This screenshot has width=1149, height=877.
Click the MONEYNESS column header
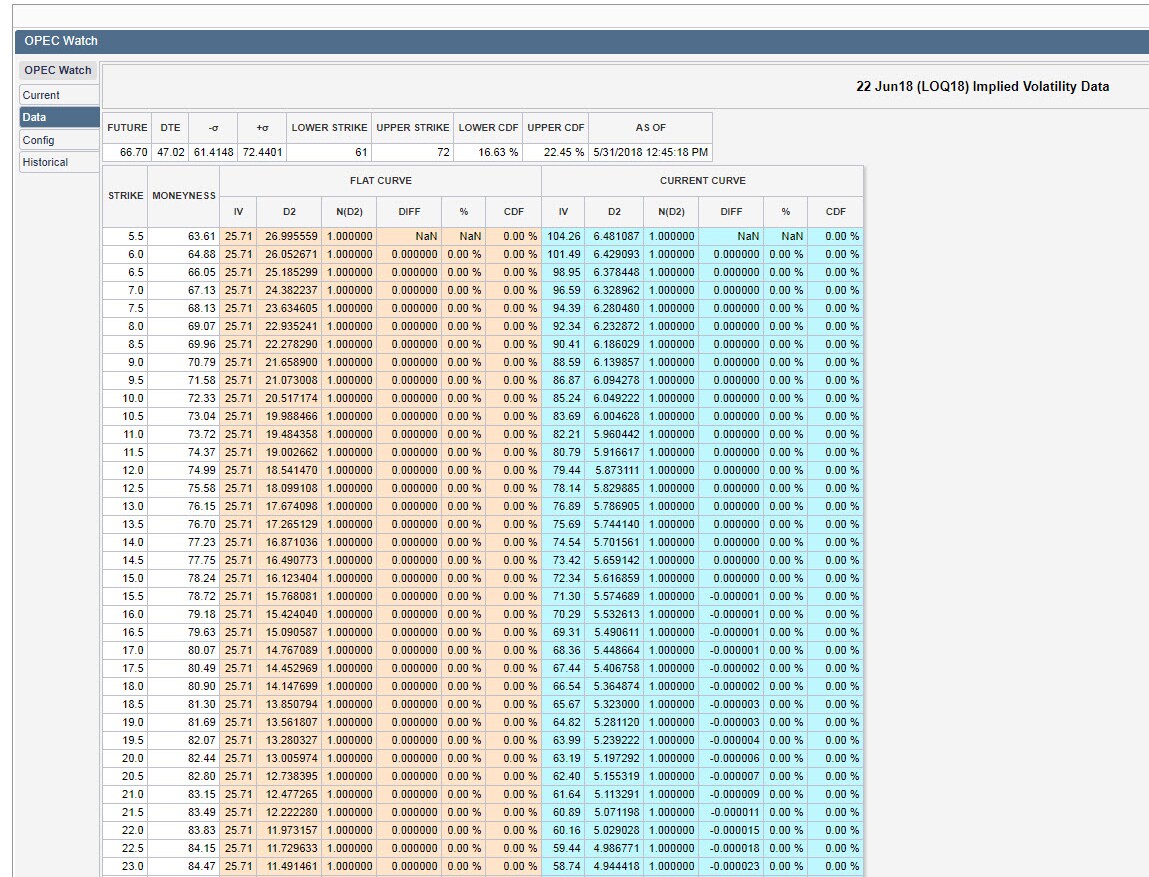[x=183, y=195]
